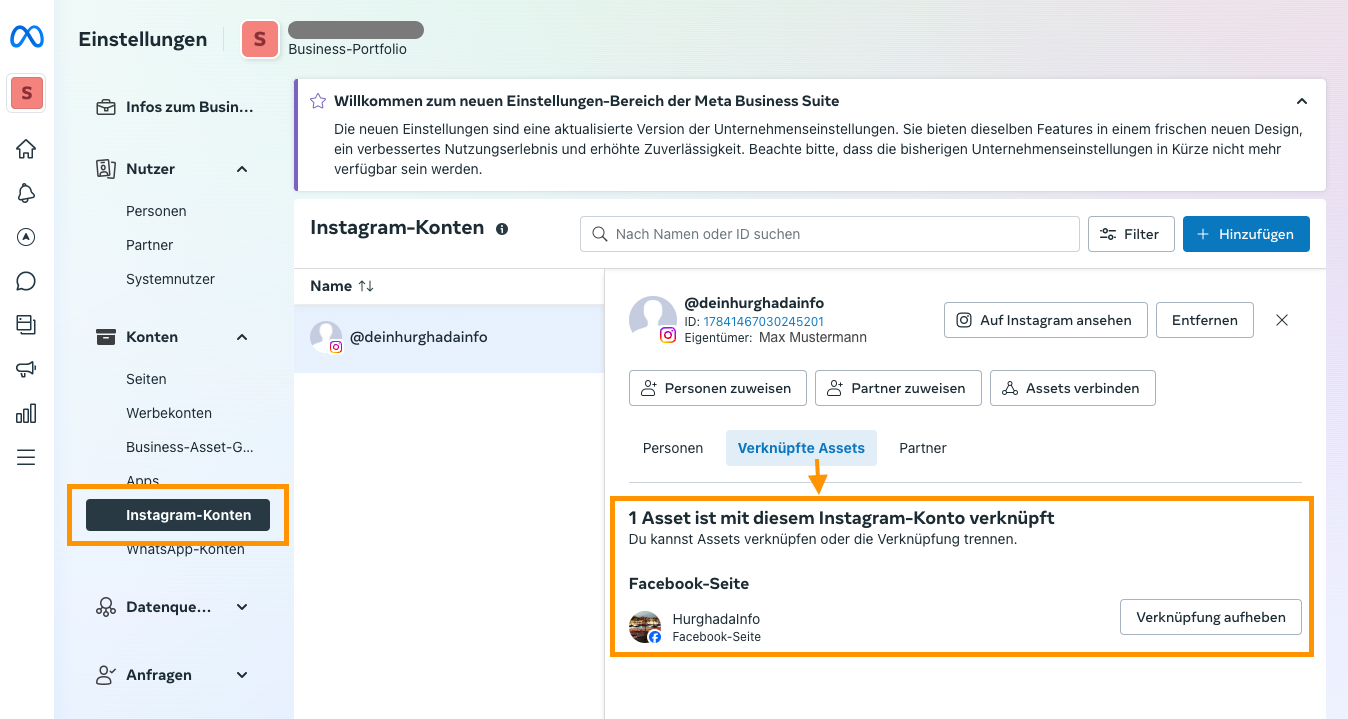1348x719 pixels.
Task: Open the Home icon in the left rail
Action: [26, 149]
